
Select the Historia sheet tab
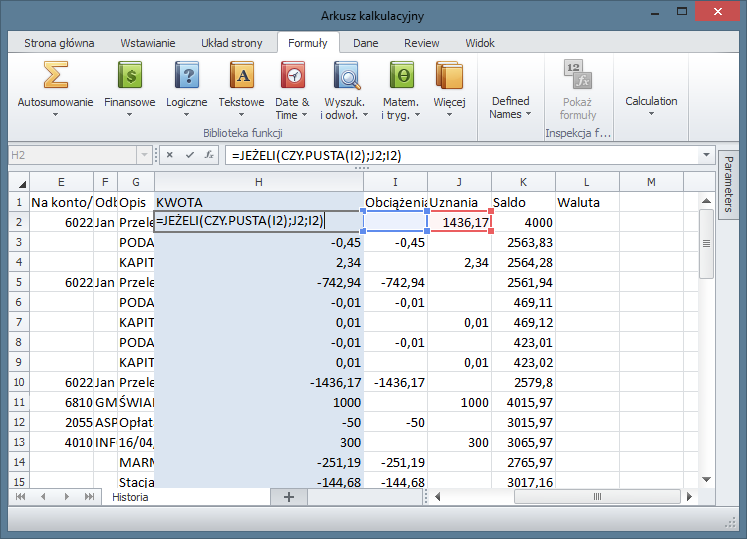130,497
